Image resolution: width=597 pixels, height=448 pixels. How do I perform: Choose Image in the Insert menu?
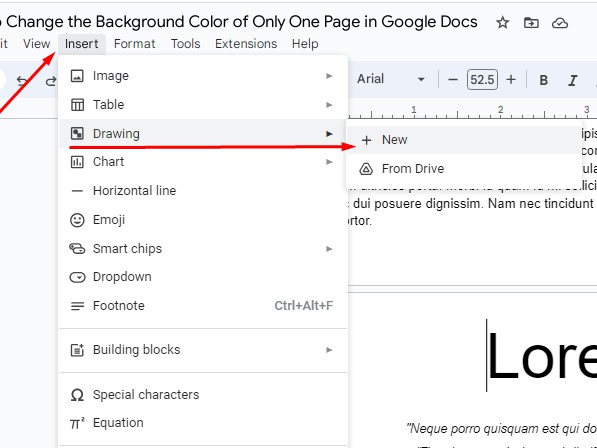[203, 76]
